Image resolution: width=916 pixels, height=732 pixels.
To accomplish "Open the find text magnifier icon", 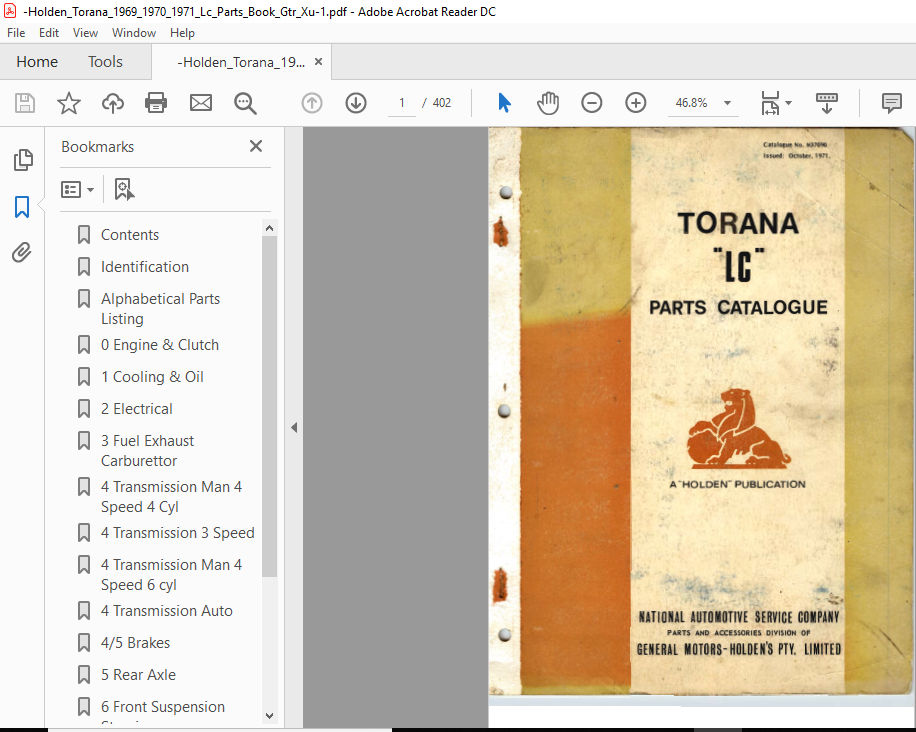I will point(245,103).
